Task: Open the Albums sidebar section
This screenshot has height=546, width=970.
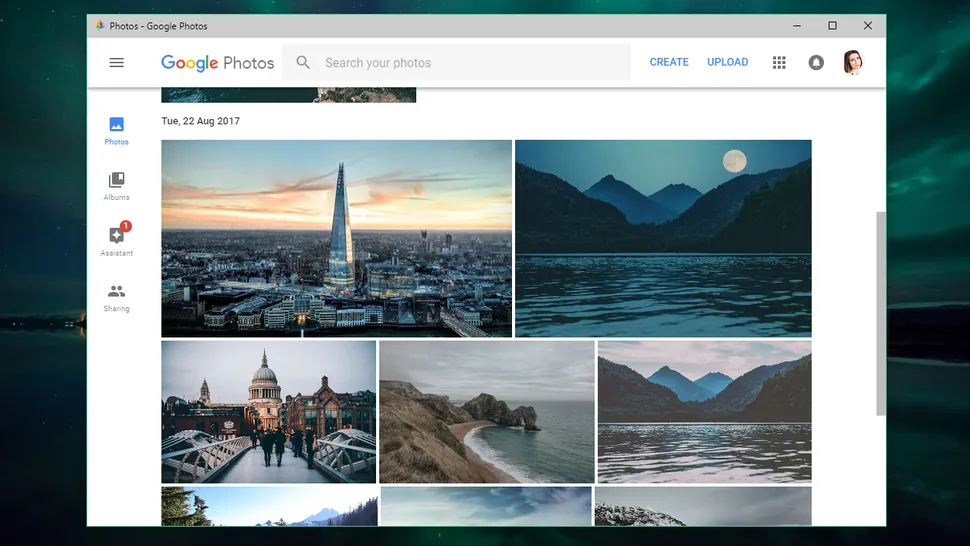Action: click(116, 185)
